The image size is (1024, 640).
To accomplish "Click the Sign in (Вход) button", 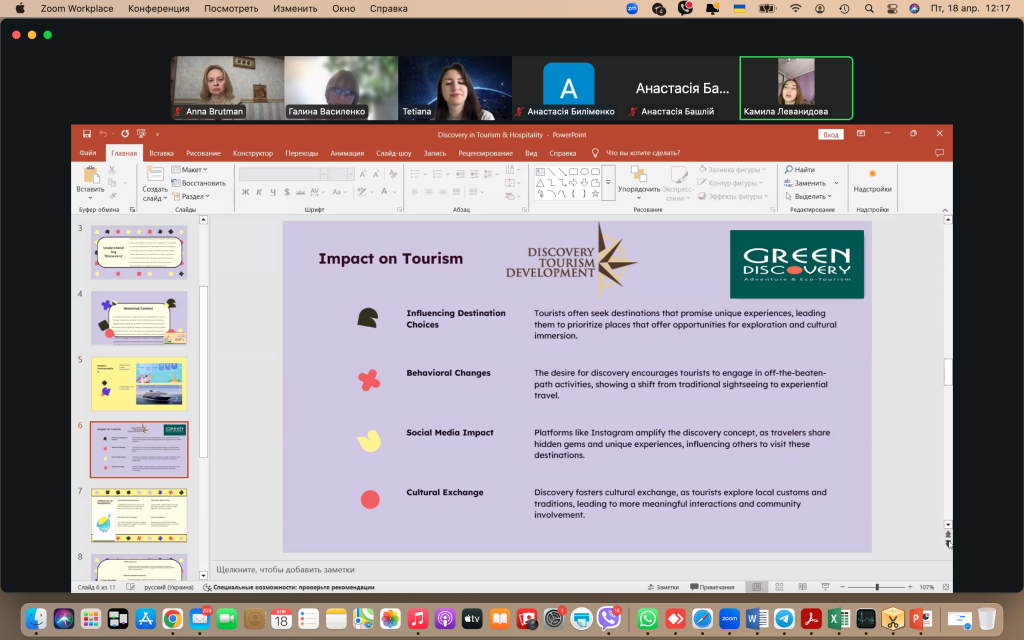I will tap(830, 134).
